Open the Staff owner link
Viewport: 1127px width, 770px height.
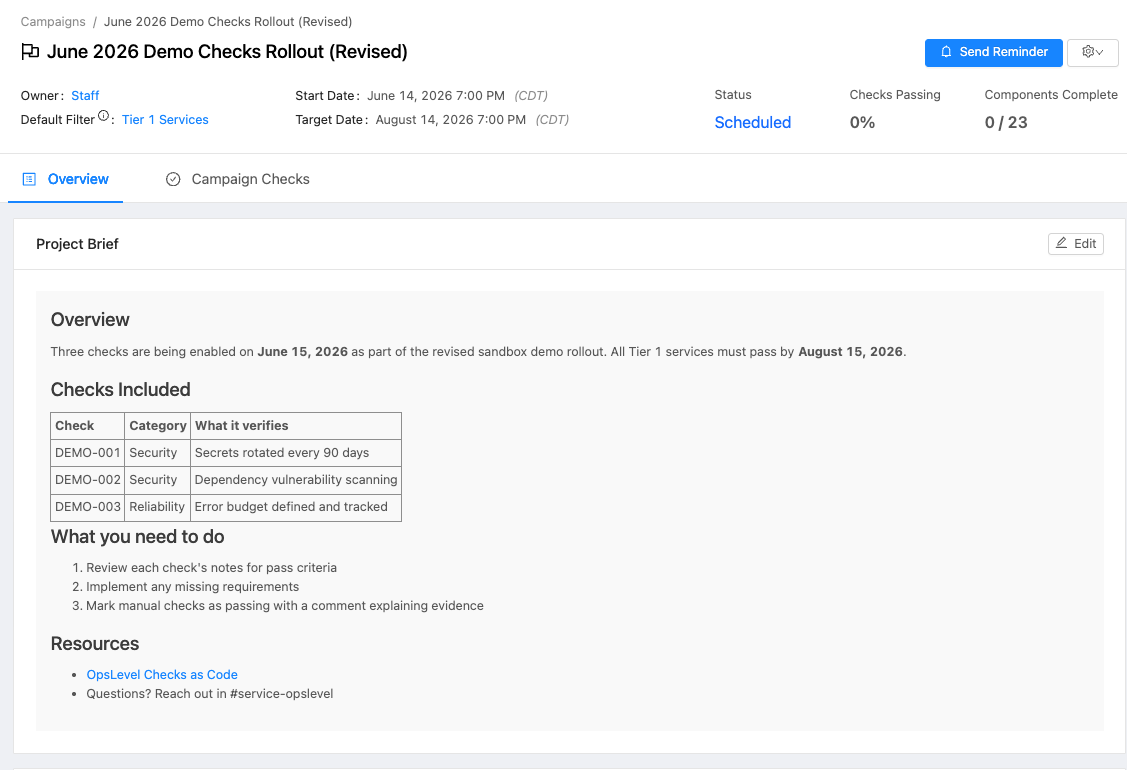(x=85, y=96)
